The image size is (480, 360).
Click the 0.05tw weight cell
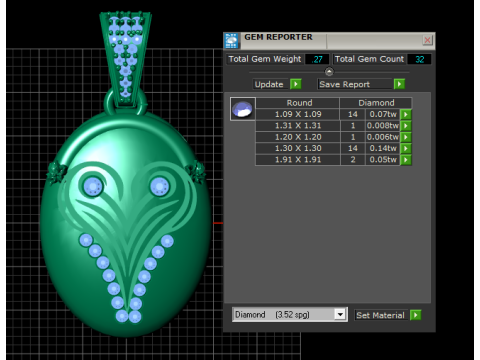coord(383,160)
